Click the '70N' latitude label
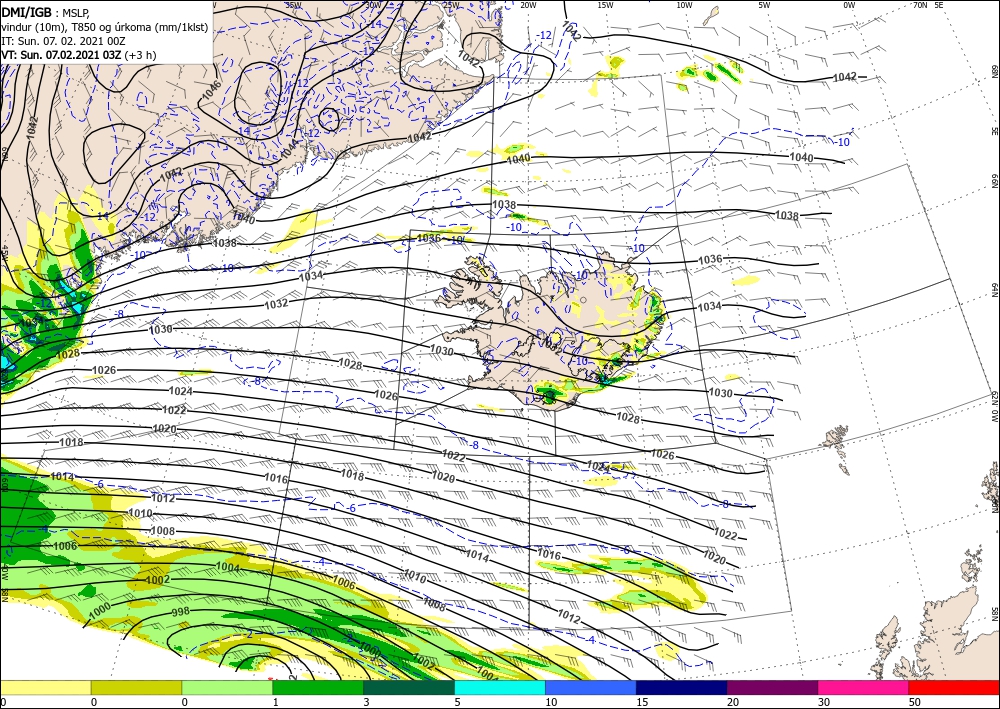Viewport: 1000px width, 709px height. click(920, 5)
